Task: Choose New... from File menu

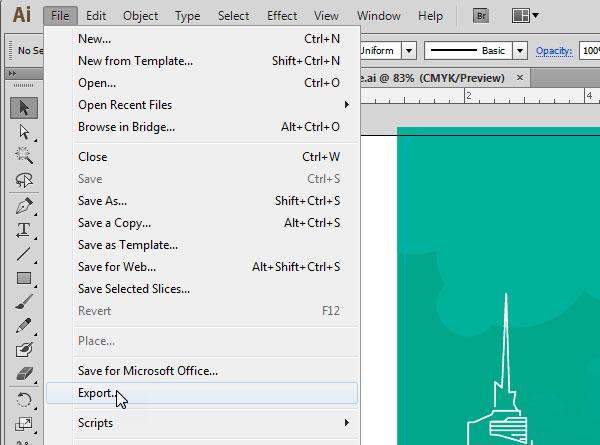Action: [x=202, y=39]
